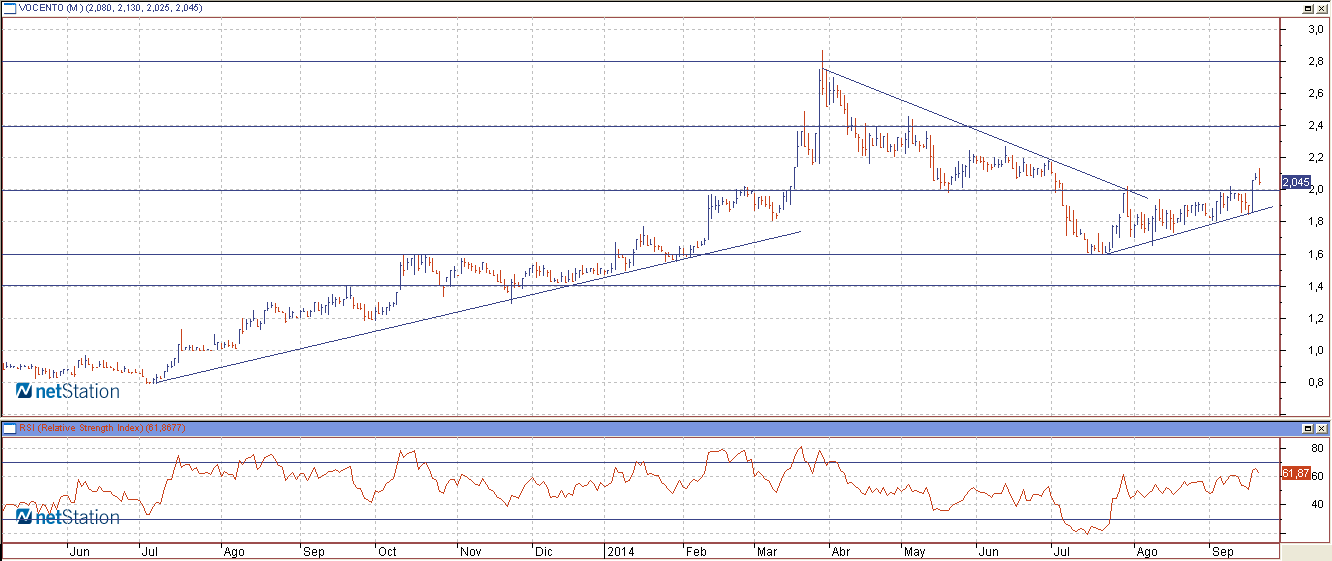Click the Feb label on time axis
The height and width of the screenshot is (561, 1332).
click(x=697, y=551)
